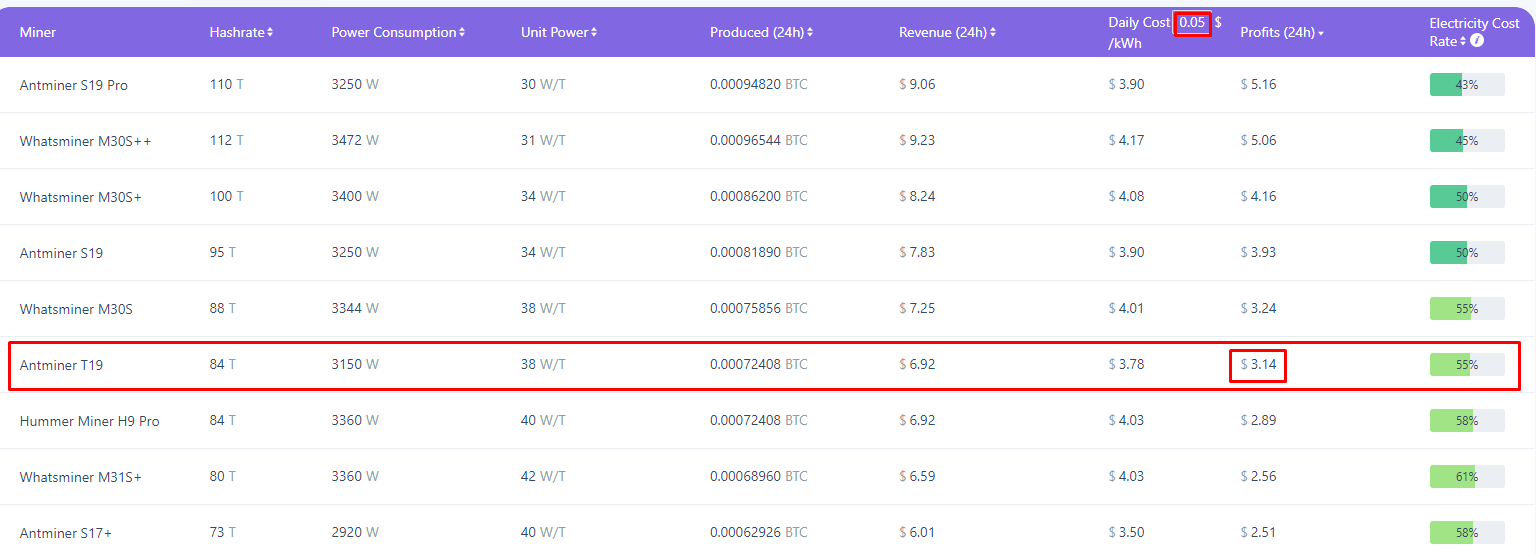Click Whatsminer M30S 55% cost bar
1536x554 pixels.
click(x=1466, y=309)
